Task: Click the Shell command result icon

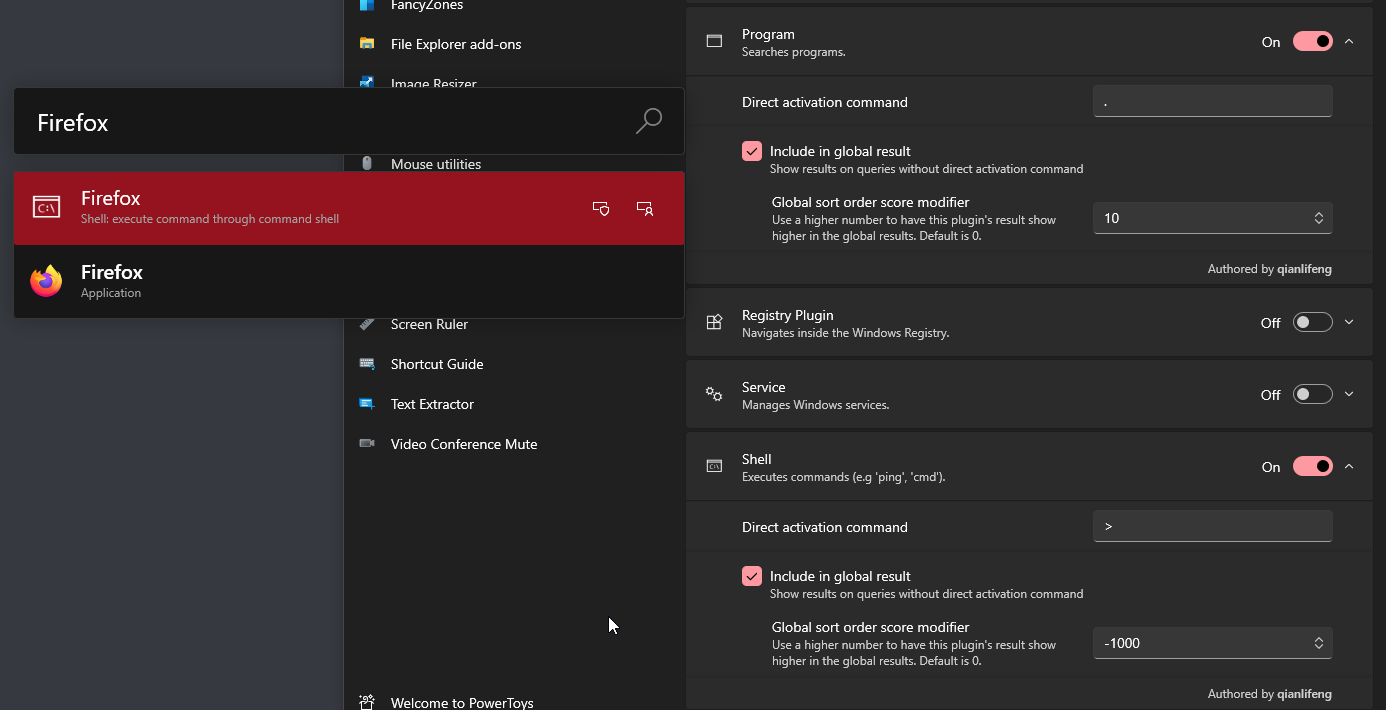Action: pyautogui.click(x=46, y=208)
